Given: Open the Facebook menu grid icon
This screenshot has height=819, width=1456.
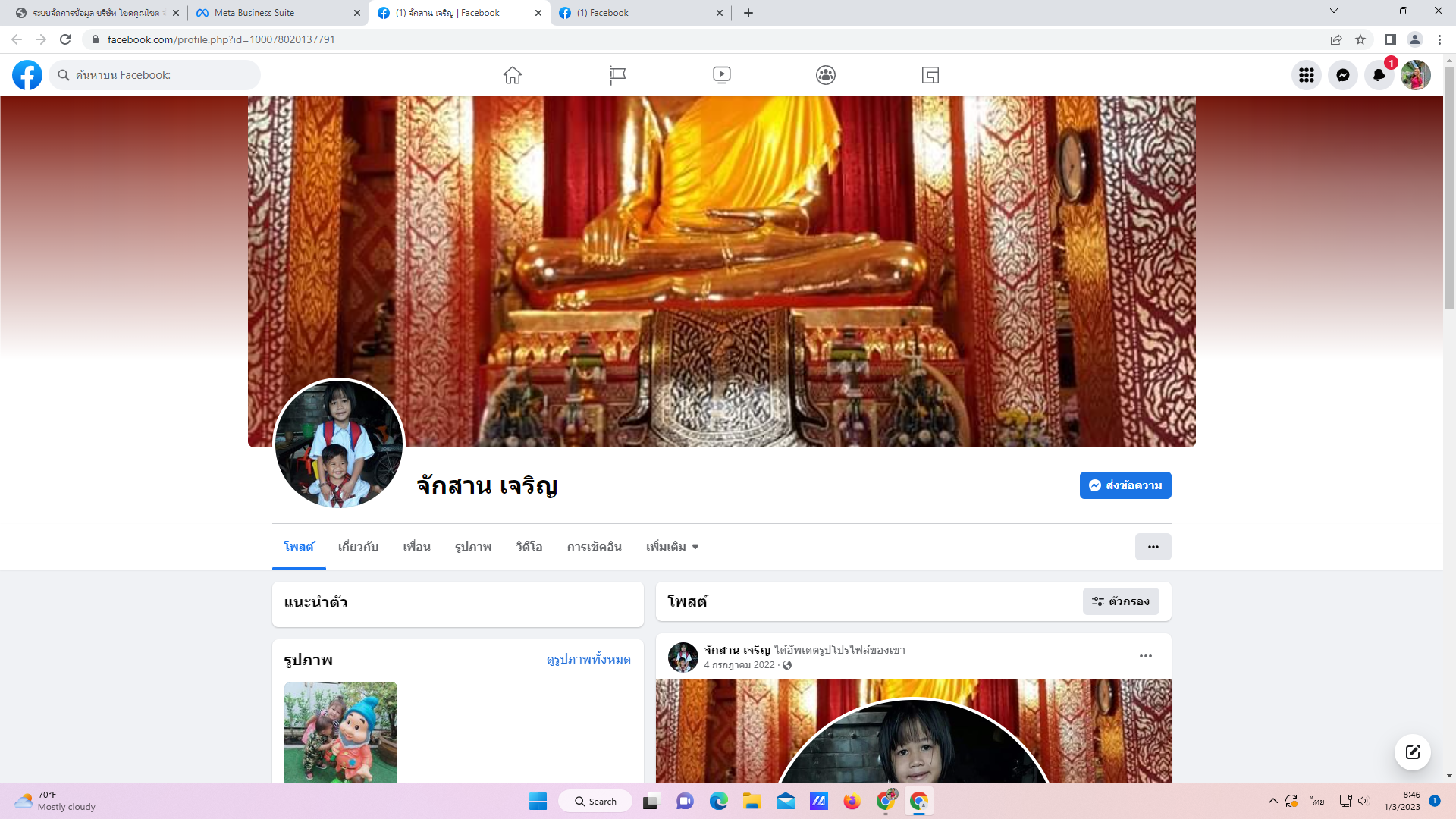Looking at the screenshot, I should point(1306,75).
